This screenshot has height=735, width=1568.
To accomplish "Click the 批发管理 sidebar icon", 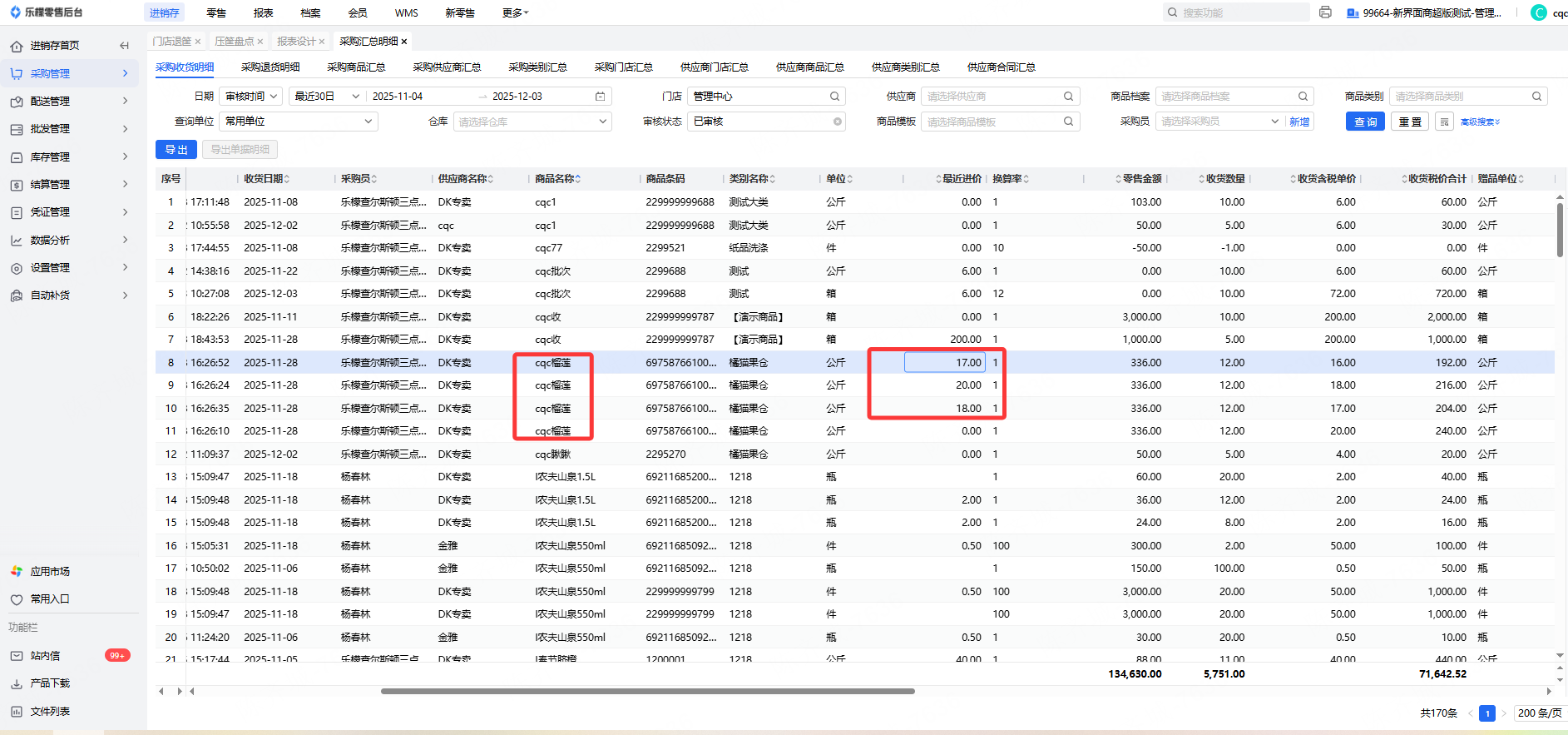I will (x=17, y=129).
